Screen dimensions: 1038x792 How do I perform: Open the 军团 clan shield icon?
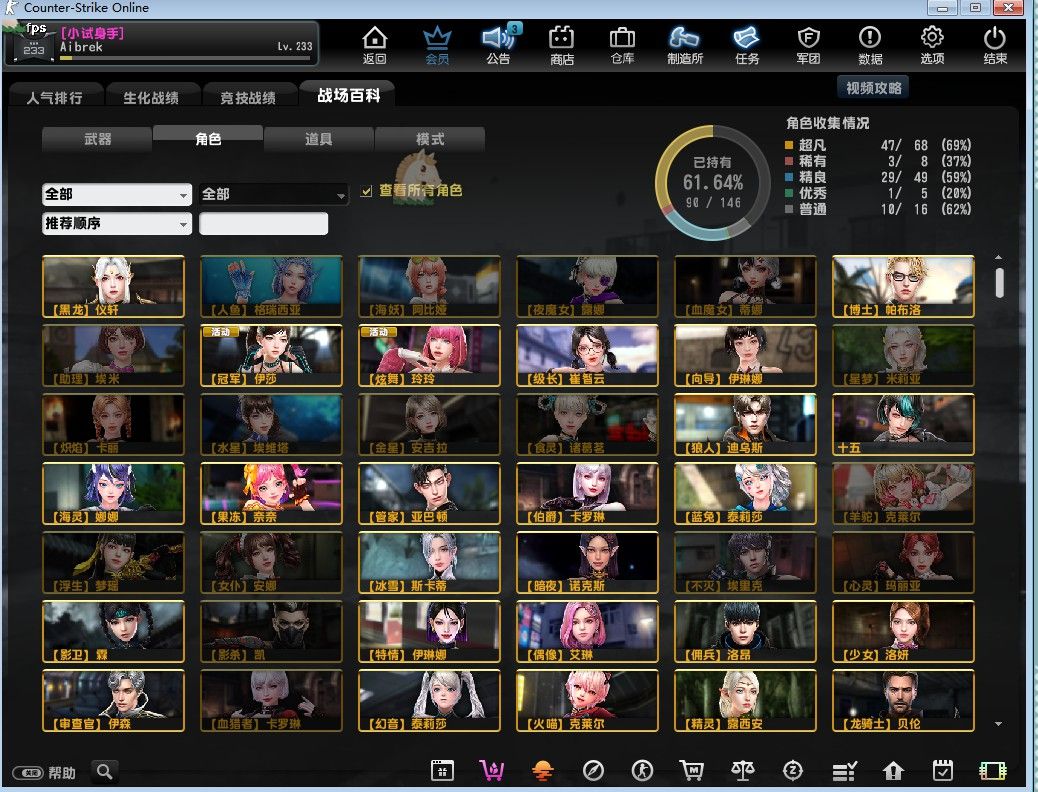pos(808,45)
